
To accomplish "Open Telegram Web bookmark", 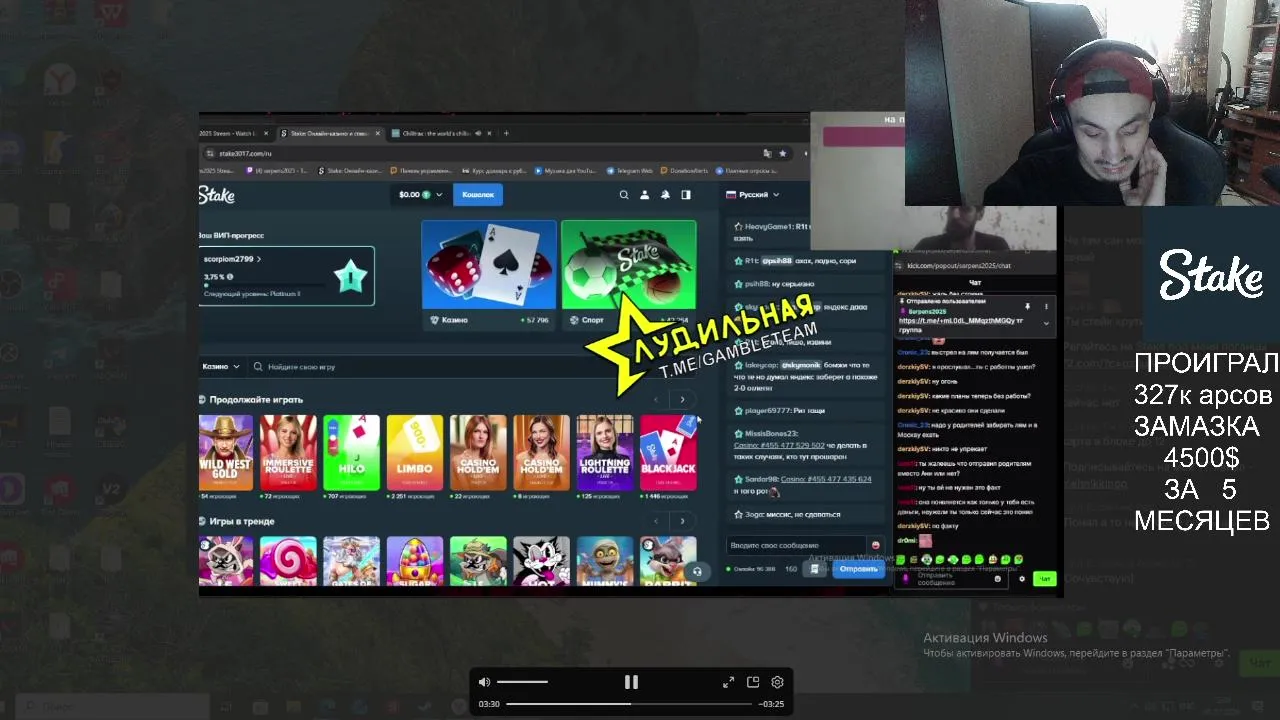I will [630, 171].
